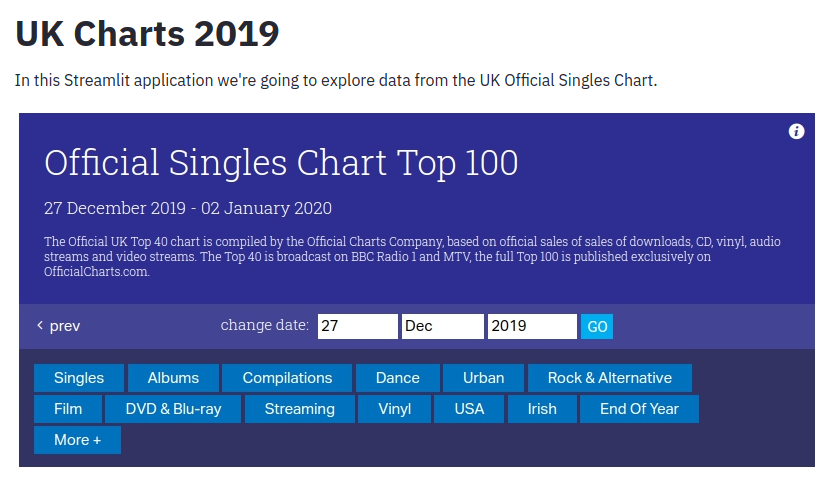Screen dimensions: 821x485
Task: Select the Streaming chart tab
Action: coord(299,409)
